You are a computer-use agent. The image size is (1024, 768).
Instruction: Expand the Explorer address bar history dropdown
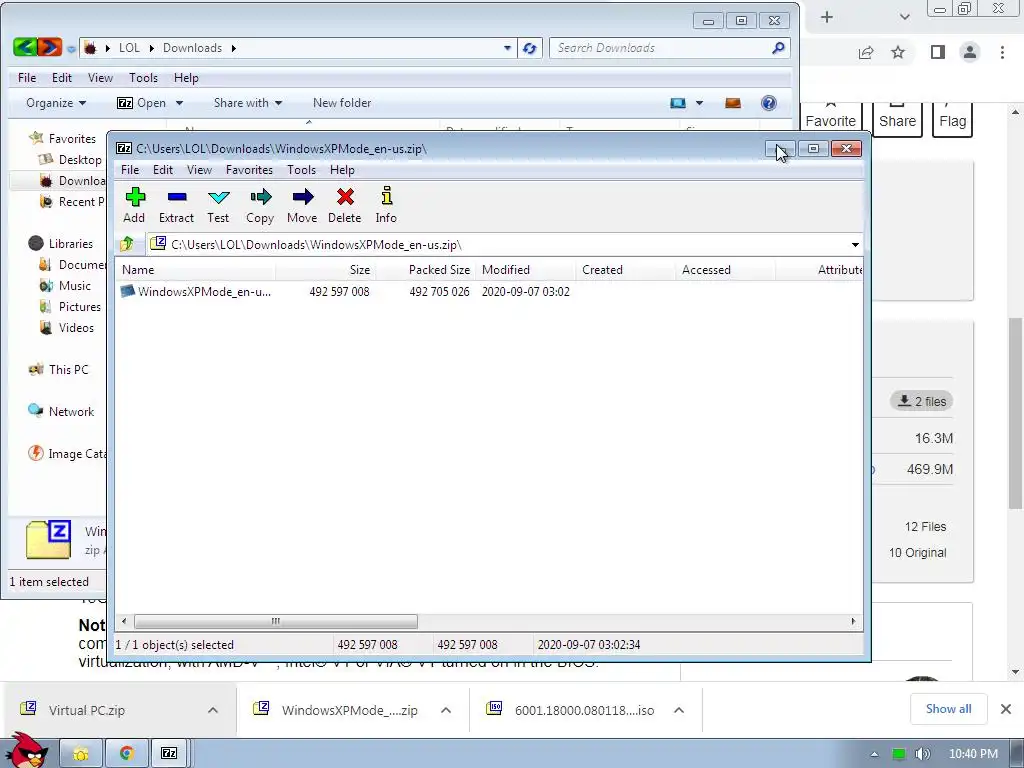point(507,48)
